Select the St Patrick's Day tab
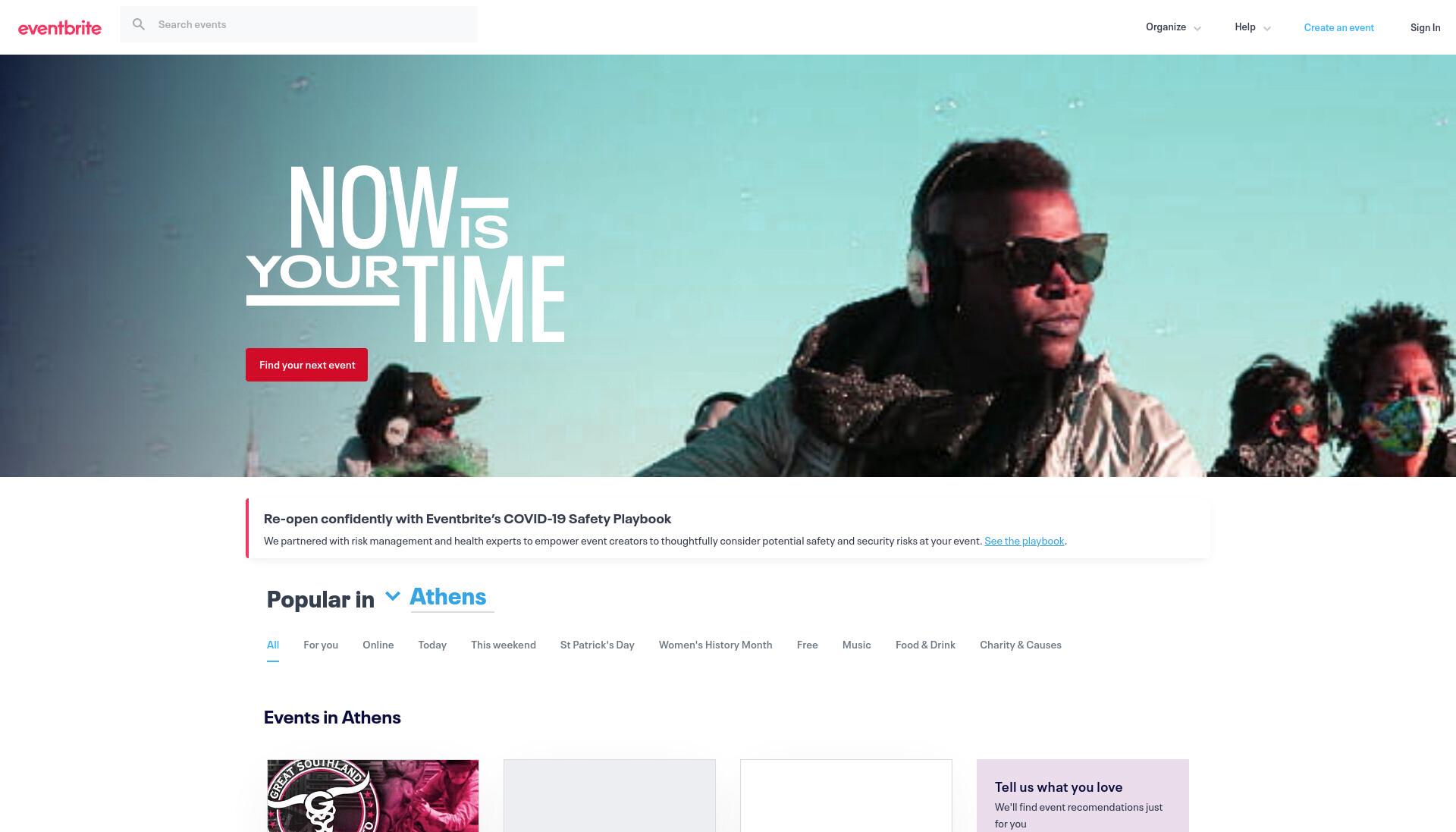The width and height of the screenshot is (1456, 832). 598,645
